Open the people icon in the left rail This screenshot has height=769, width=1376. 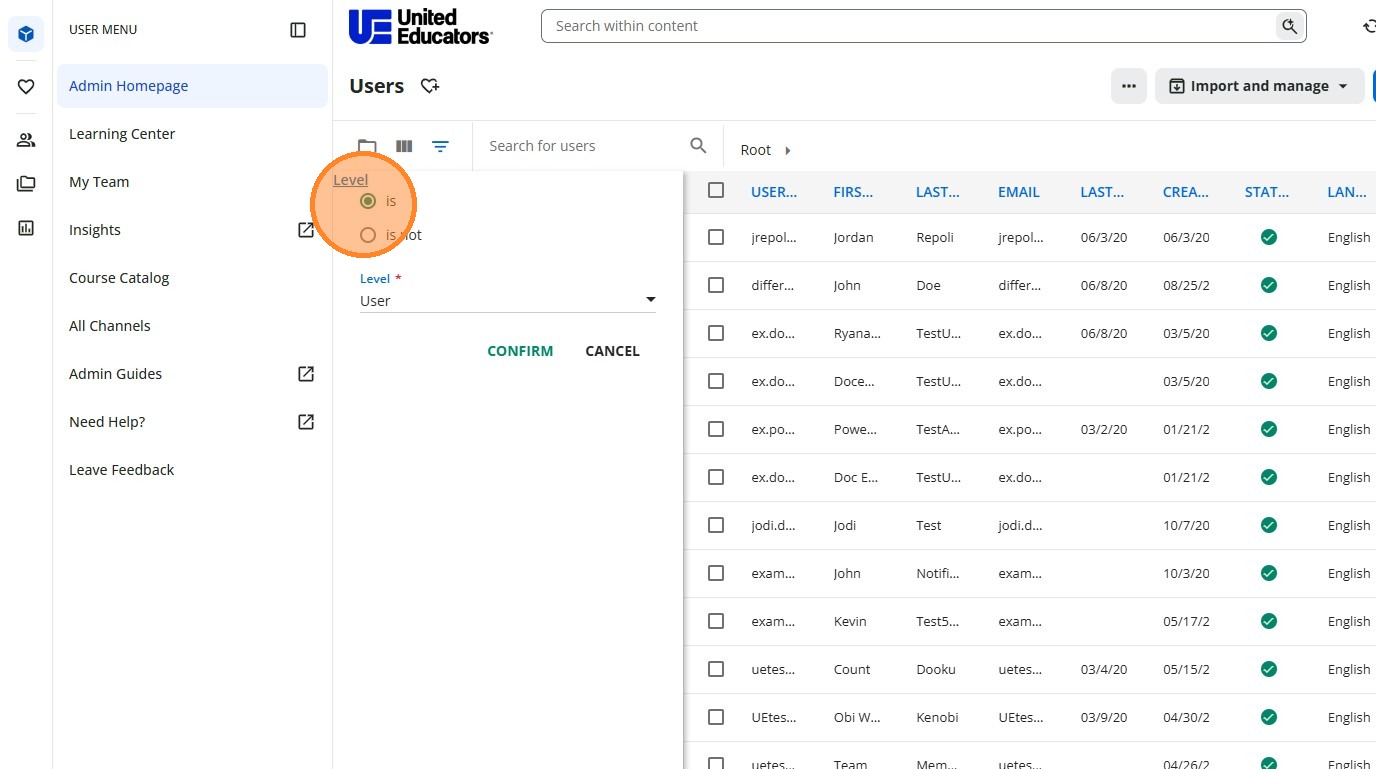(x=26, y=140)
